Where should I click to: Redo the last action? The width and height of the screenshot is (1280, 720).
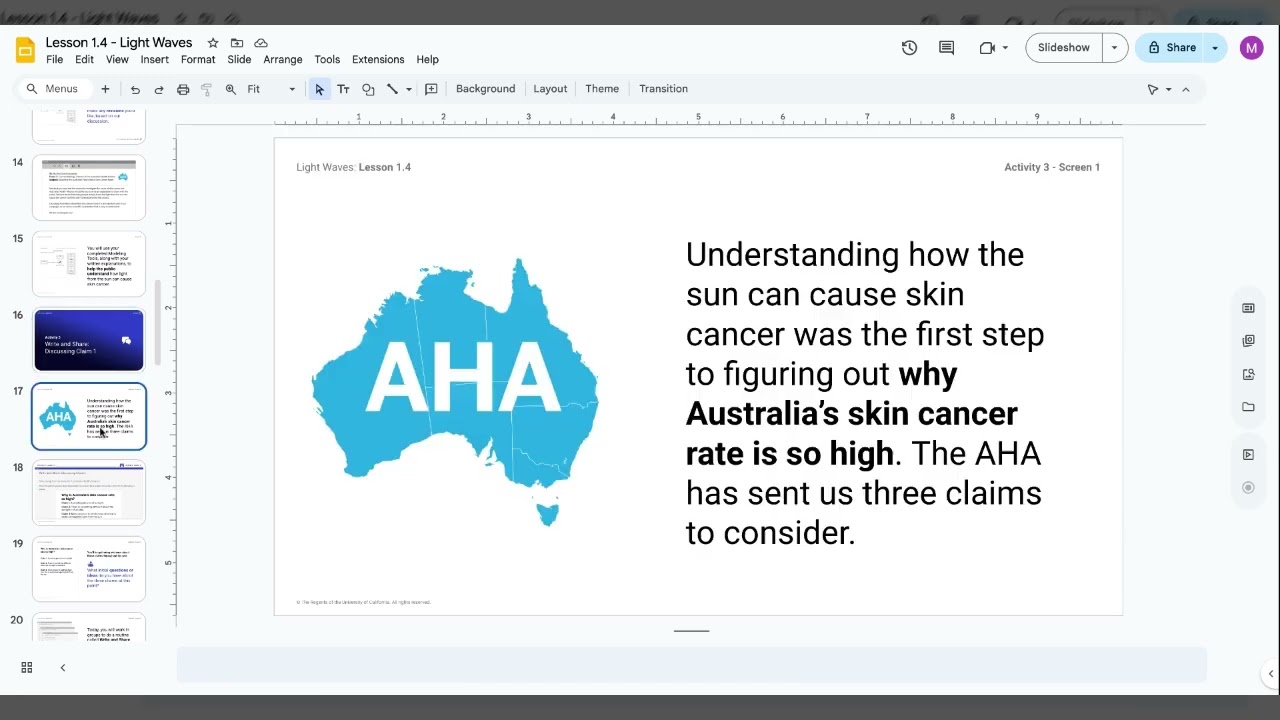click(159, 89)
